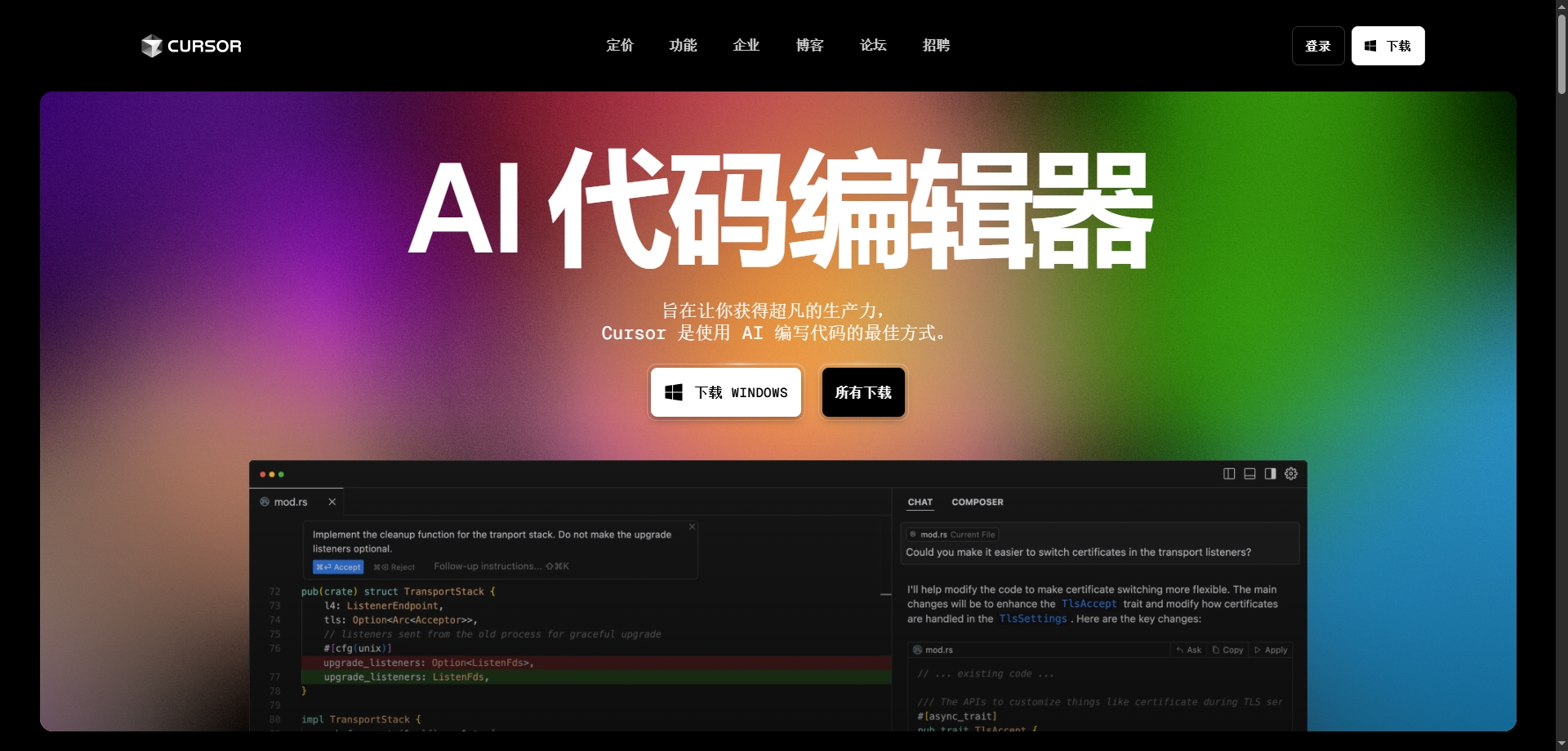This screenshot has height=751, width=1568.
Task: Click the settings gear icon in editor preview
Action: (x=1290, y=474)
